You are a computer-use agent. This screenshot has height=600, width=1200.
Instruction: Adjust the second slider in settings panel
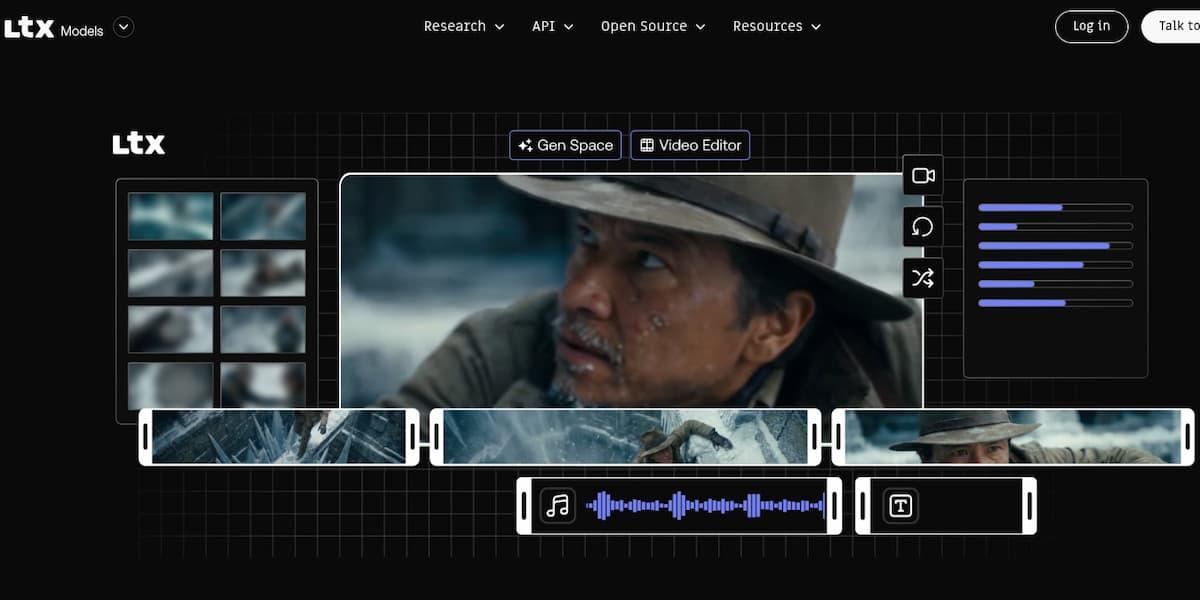[1055, 226]
